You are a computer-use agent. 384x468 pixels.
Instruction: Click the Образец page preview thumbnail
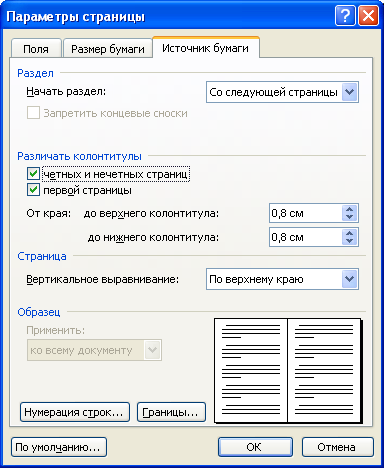(x=288, y=371)
